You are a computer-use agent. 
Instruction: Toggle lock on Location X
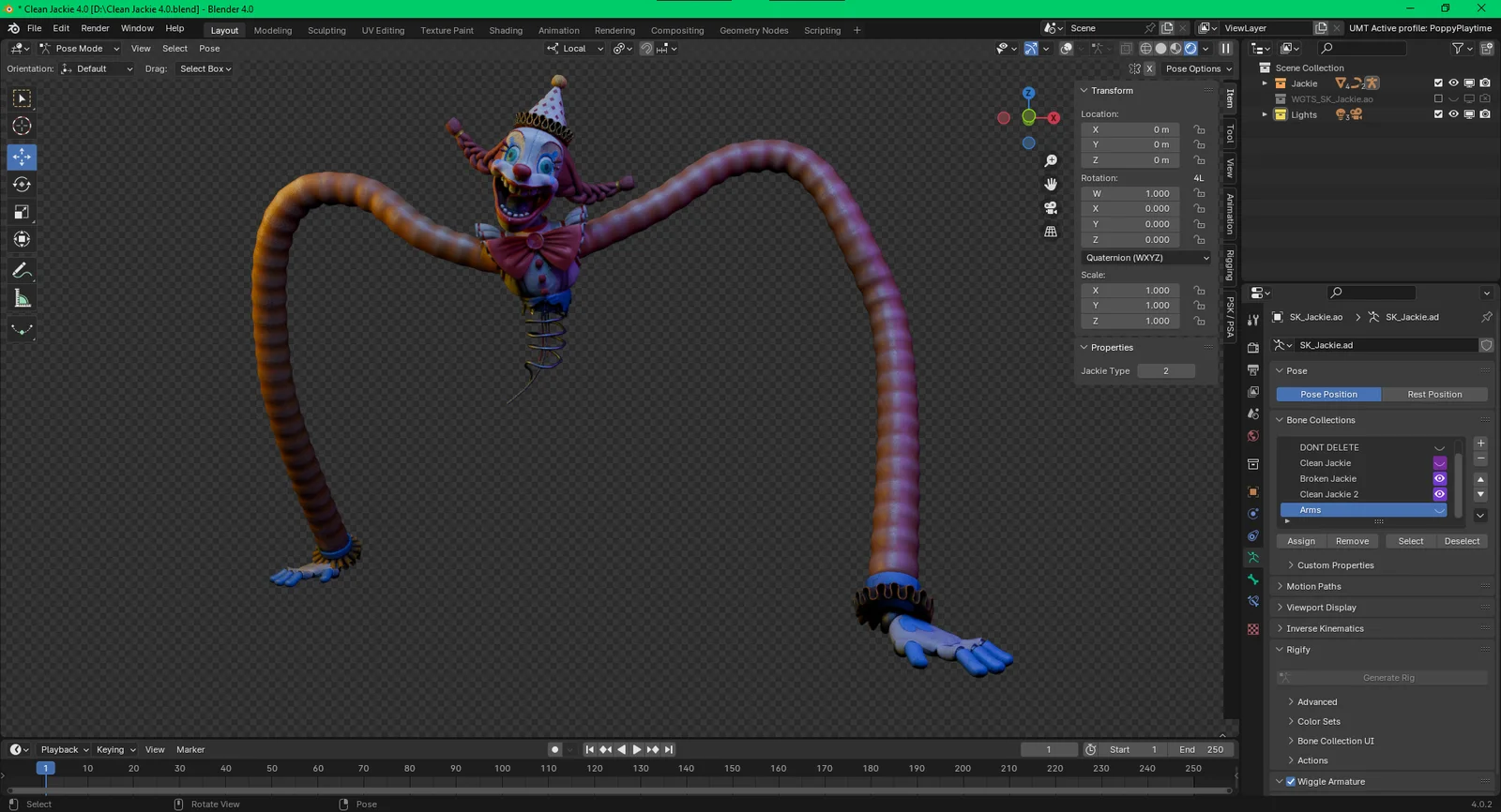[x=1199, y=129]
